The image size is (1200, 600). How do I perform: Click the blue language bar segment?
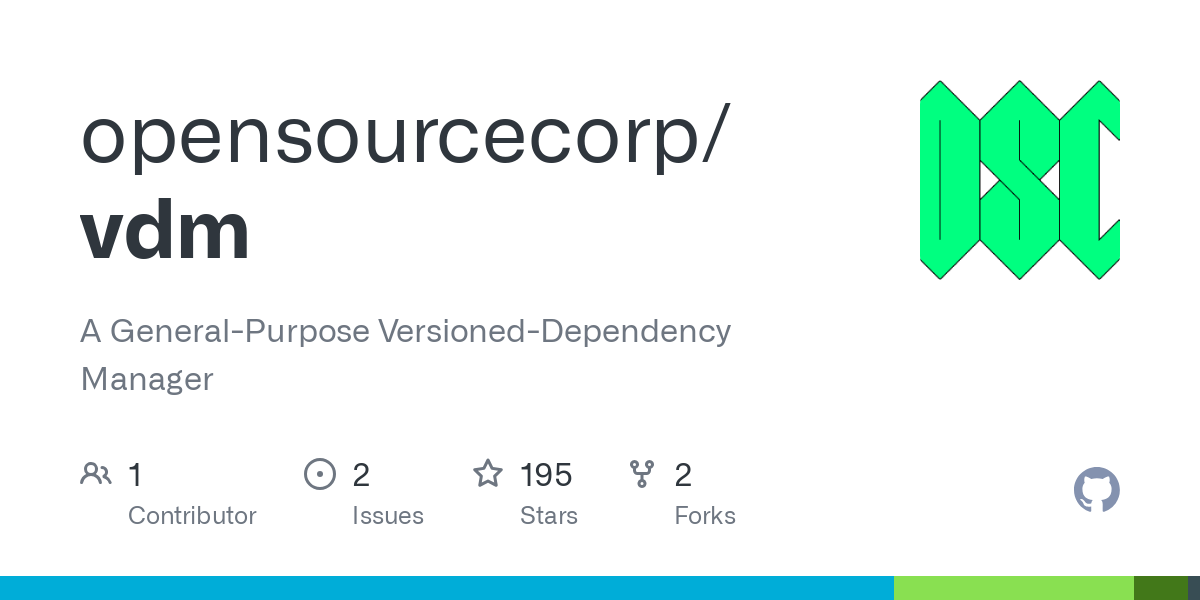click(447, 588)
